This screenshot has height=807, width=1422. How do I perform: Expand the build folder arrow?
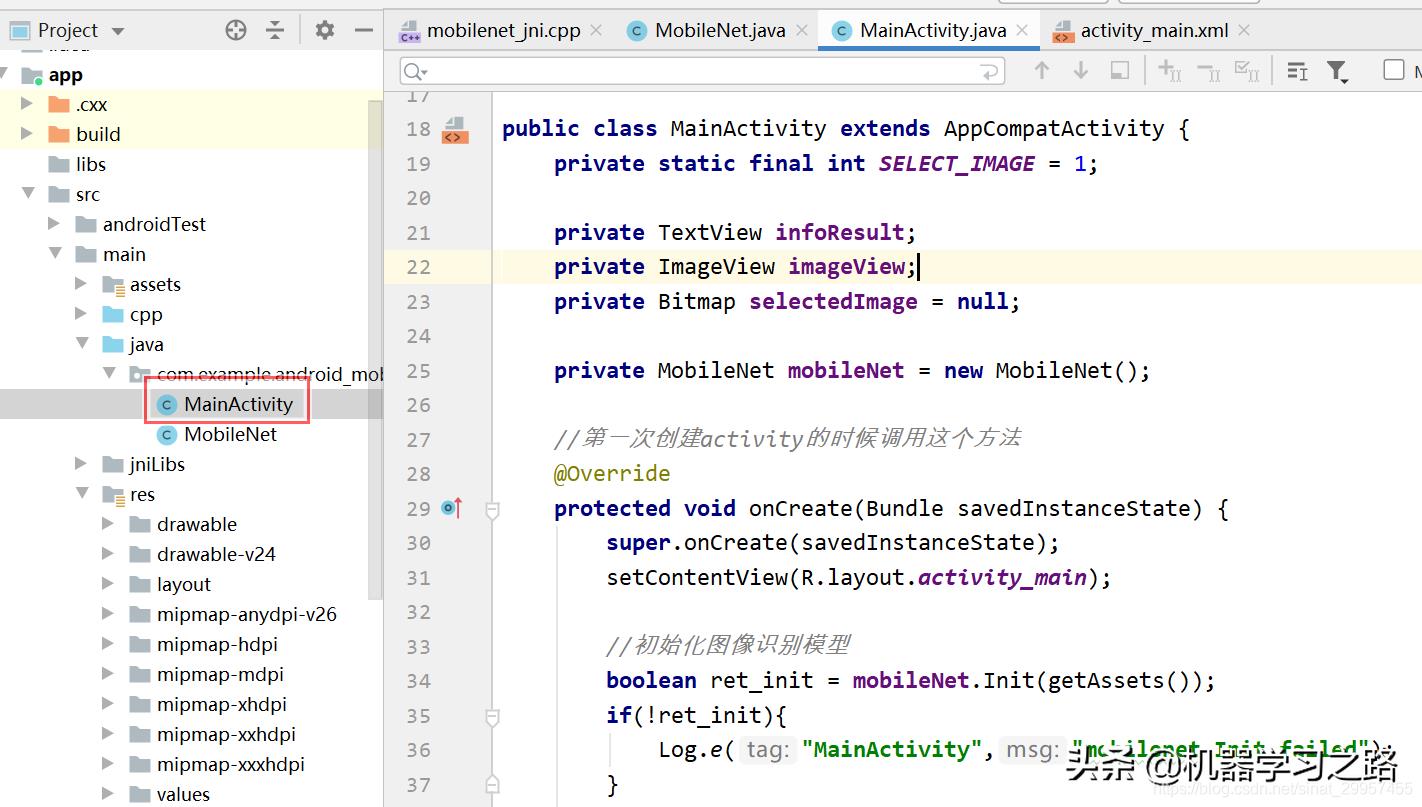click(27, 134)
